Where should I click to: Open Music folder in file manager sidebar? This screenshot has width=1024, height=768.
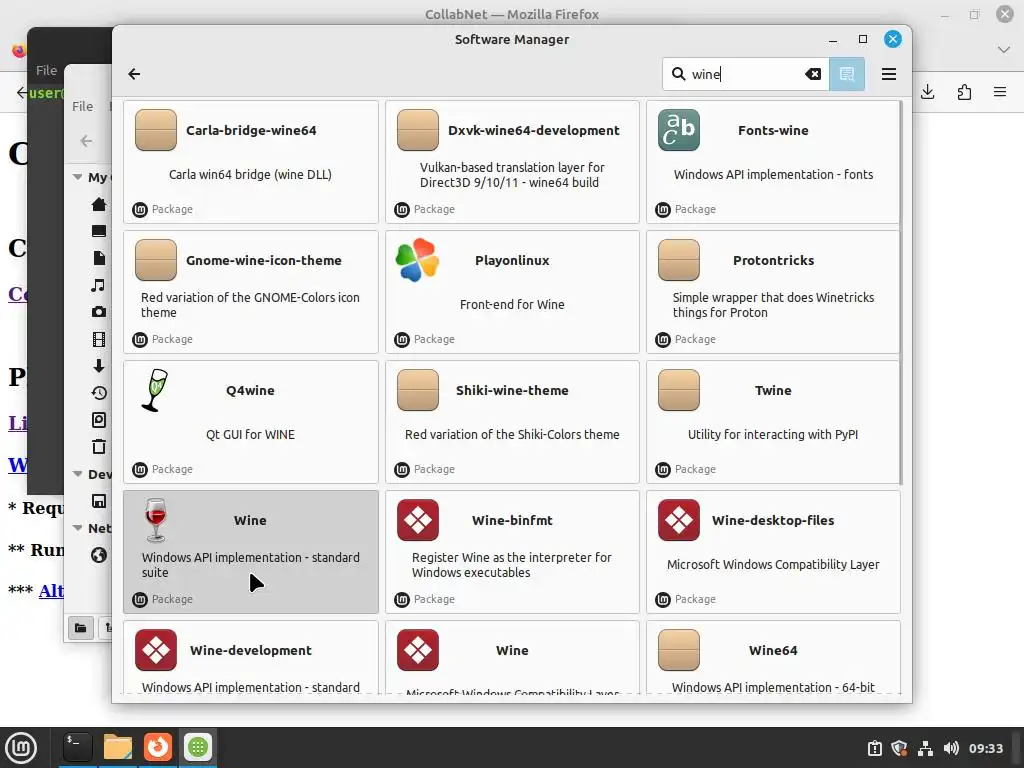point(99,285)
